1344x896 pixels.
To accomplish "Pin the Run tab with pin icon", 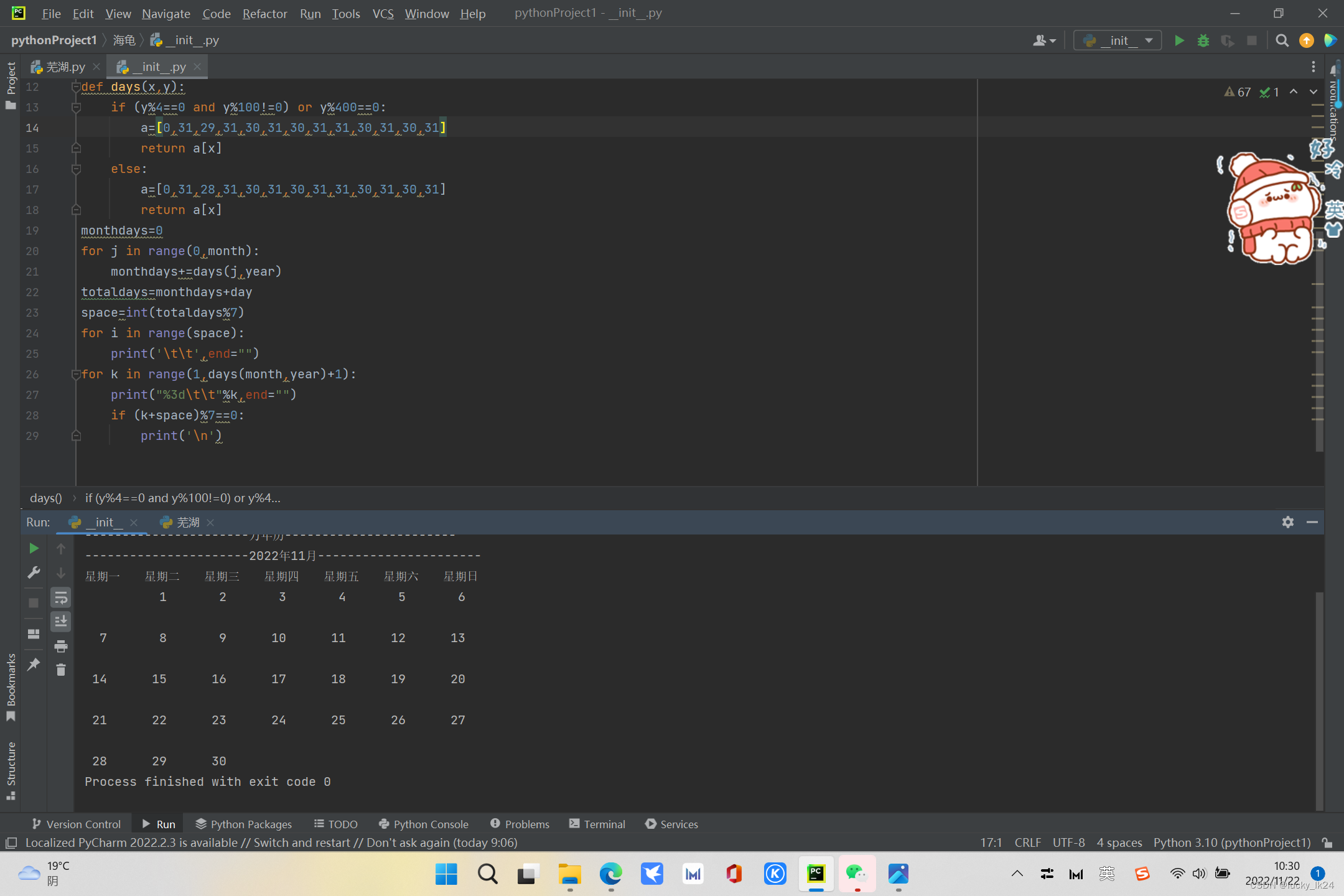I will (x=34, y=665).
